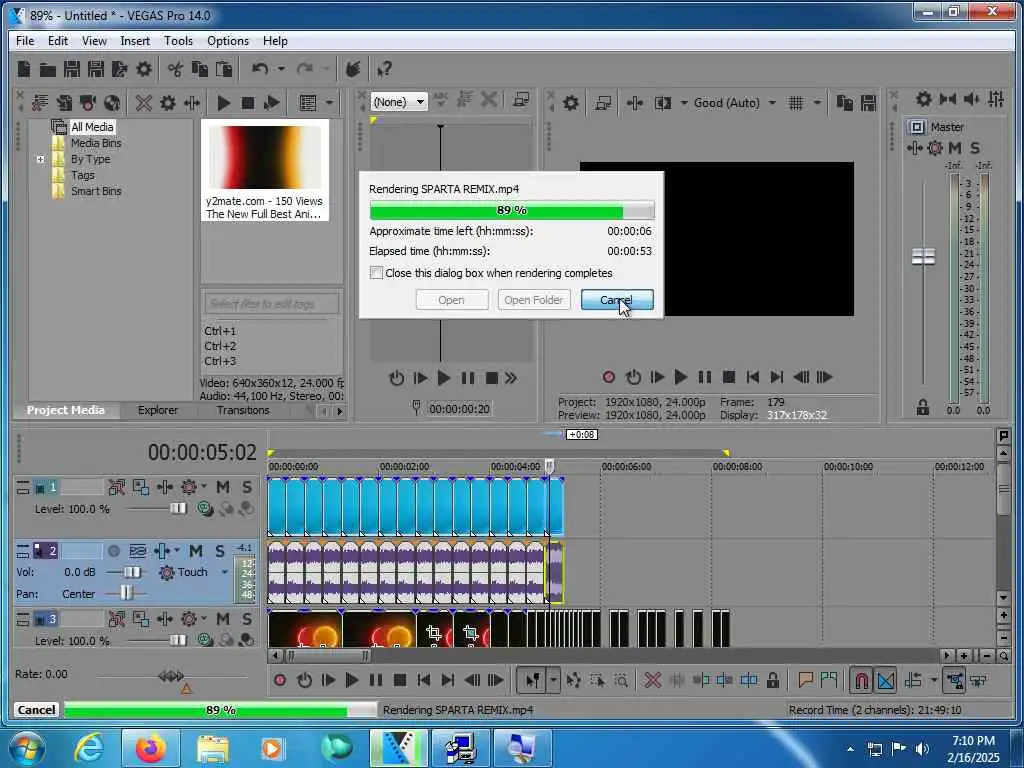Click Cancel button in the status bar

(x=37, y=710)
